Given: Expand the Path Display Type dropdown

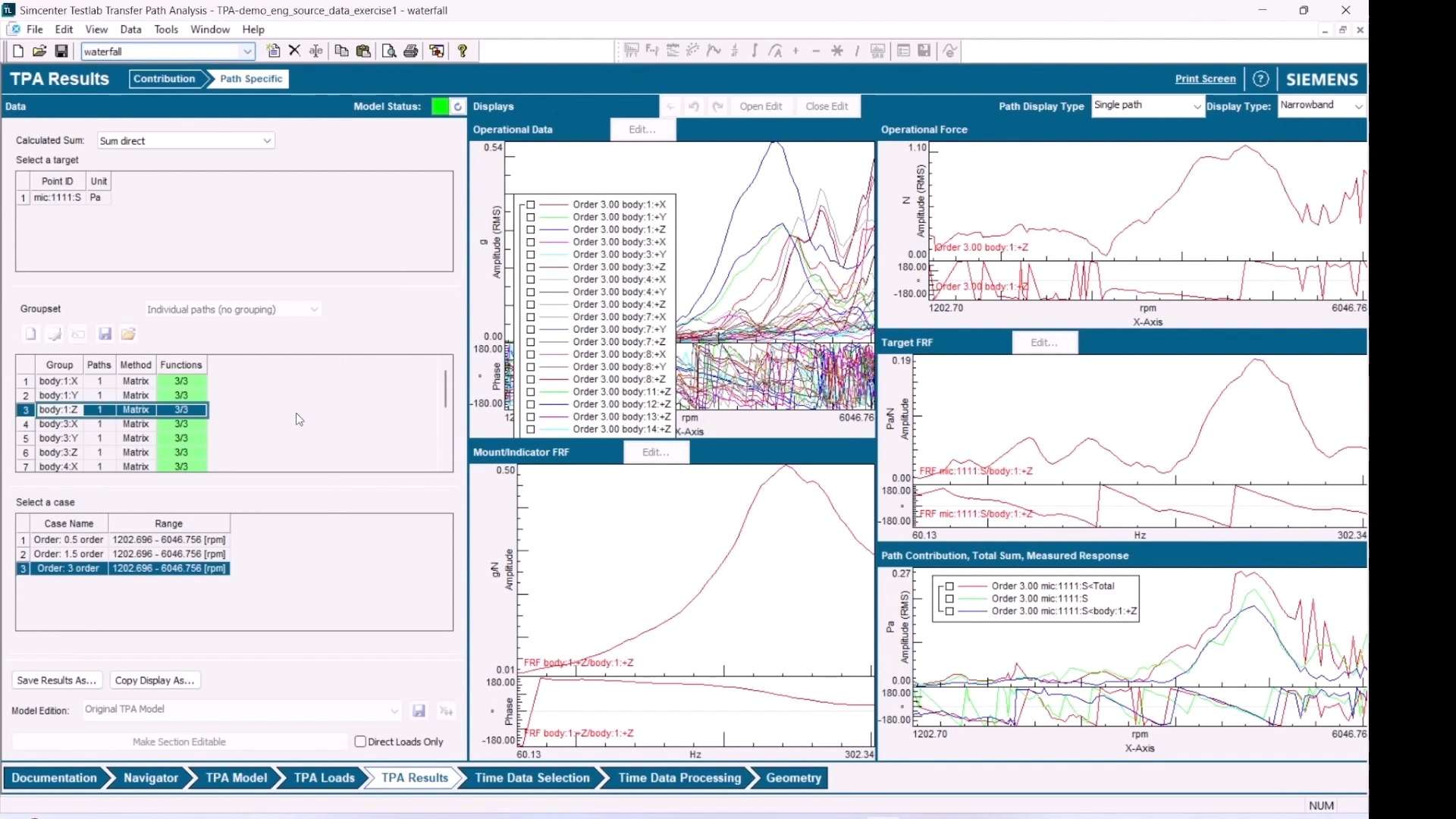Looking at the screenshot, I should coord(1197,106).
